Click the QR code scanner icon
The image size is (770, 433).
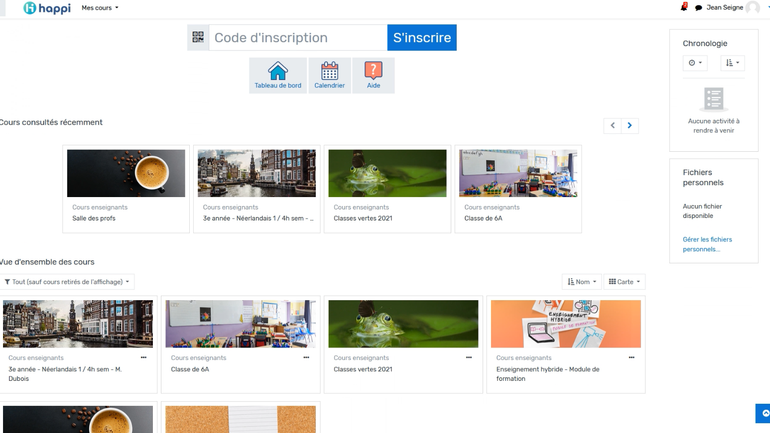click(198, 38)
